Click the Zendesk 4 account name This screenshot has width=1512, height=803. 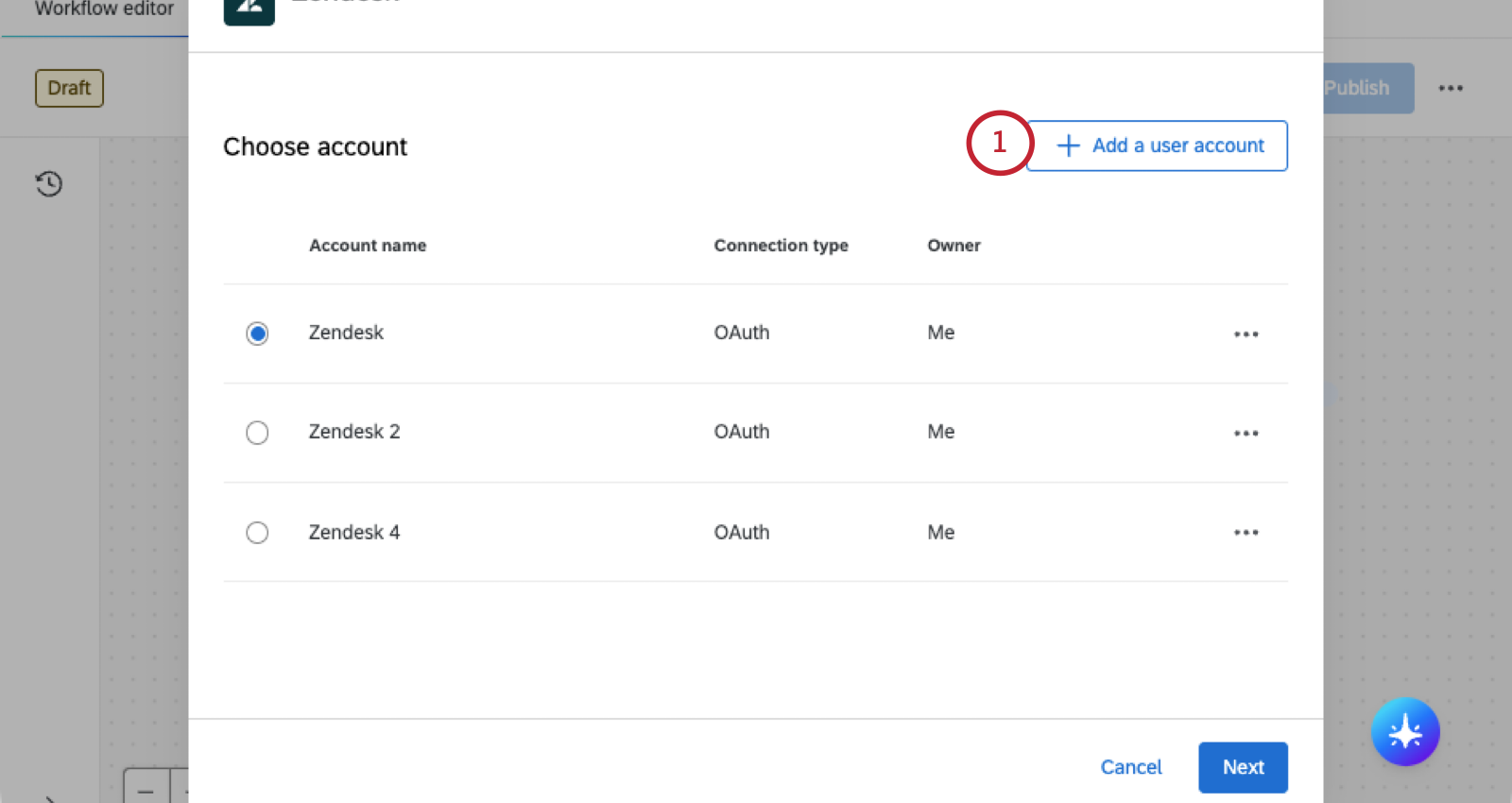pyautogui.click(x=354, y=532)
